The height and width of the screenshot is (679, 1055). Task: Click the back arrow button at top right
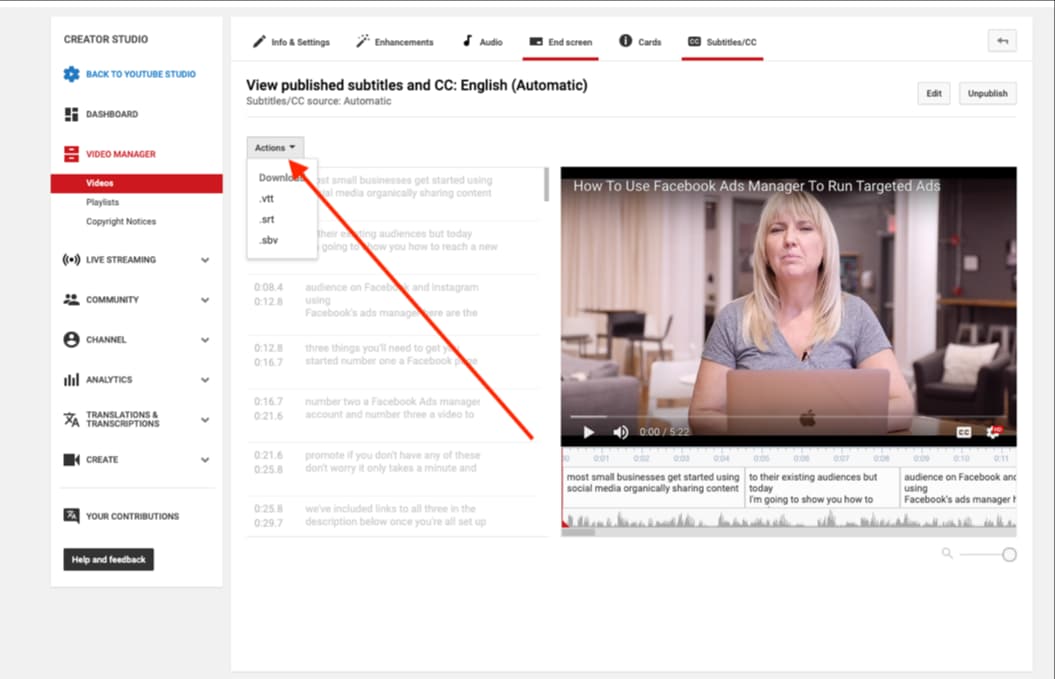coord(1002,41)
